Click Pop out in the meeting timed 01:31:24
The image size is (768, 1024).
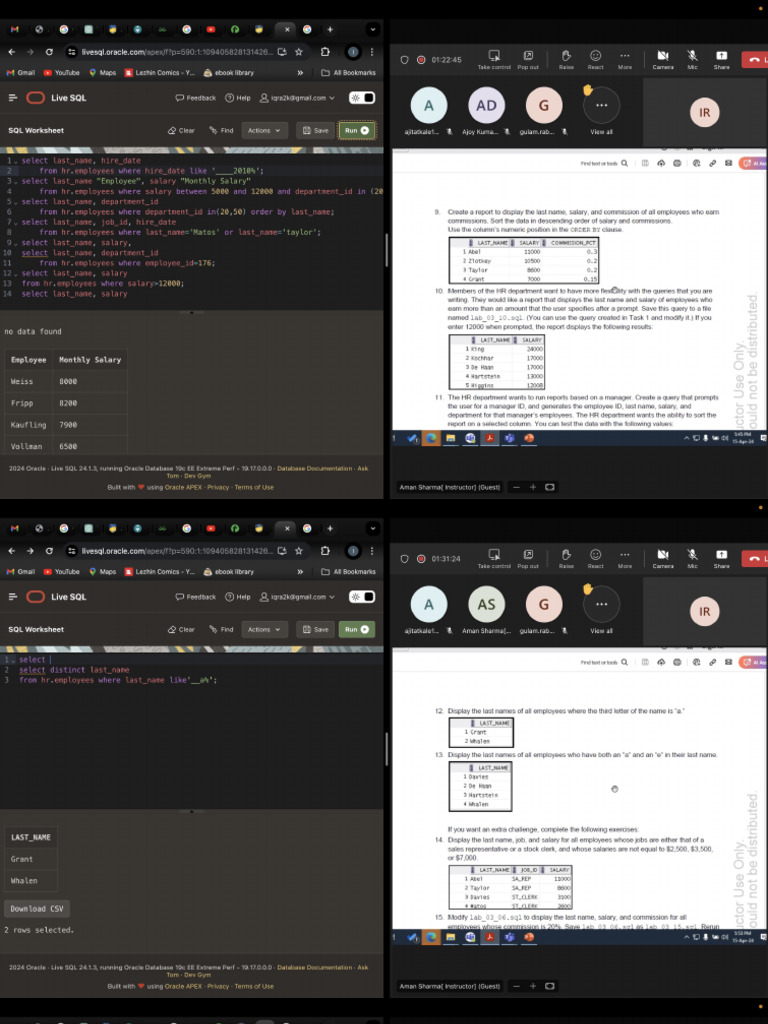click(528, 558)
